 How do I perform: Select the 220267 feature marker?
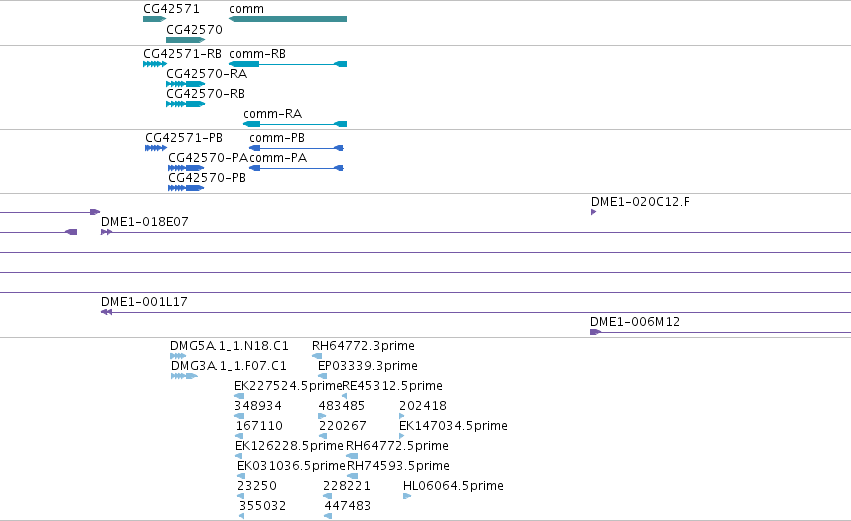323,436
